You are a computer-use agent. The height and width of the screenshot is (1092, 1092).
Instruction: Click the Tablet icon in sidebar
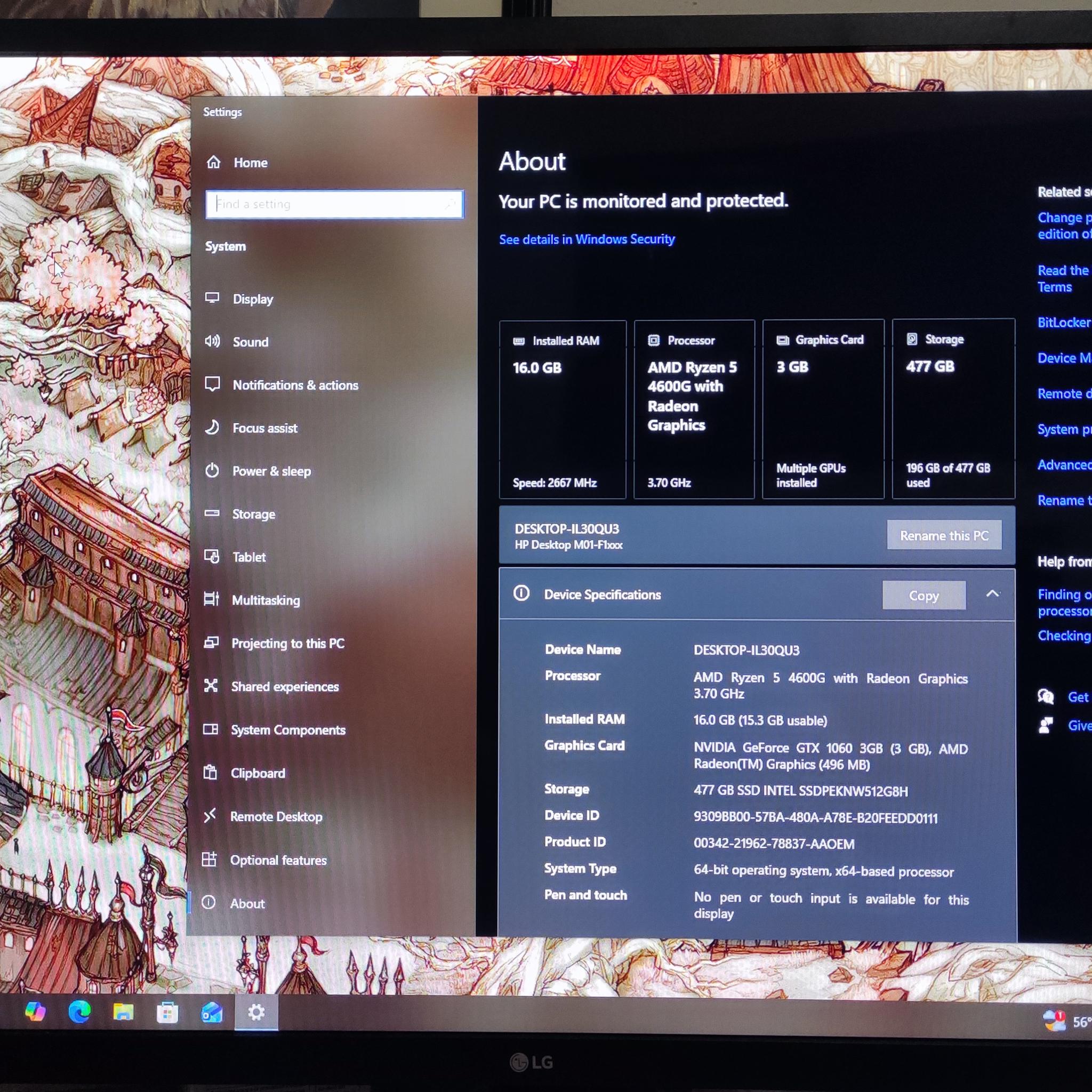click(x=211, y=557)
